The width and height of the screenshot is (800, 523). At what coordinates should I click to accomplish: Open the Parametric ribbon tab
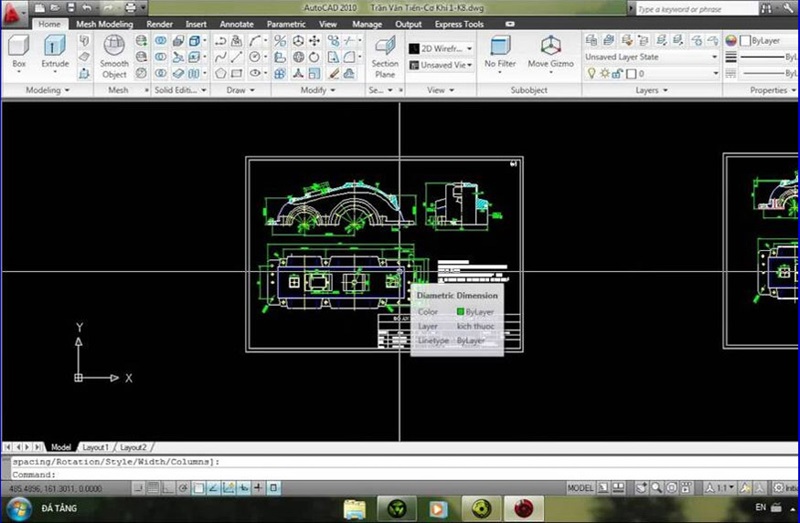click(x=286, y=24)
